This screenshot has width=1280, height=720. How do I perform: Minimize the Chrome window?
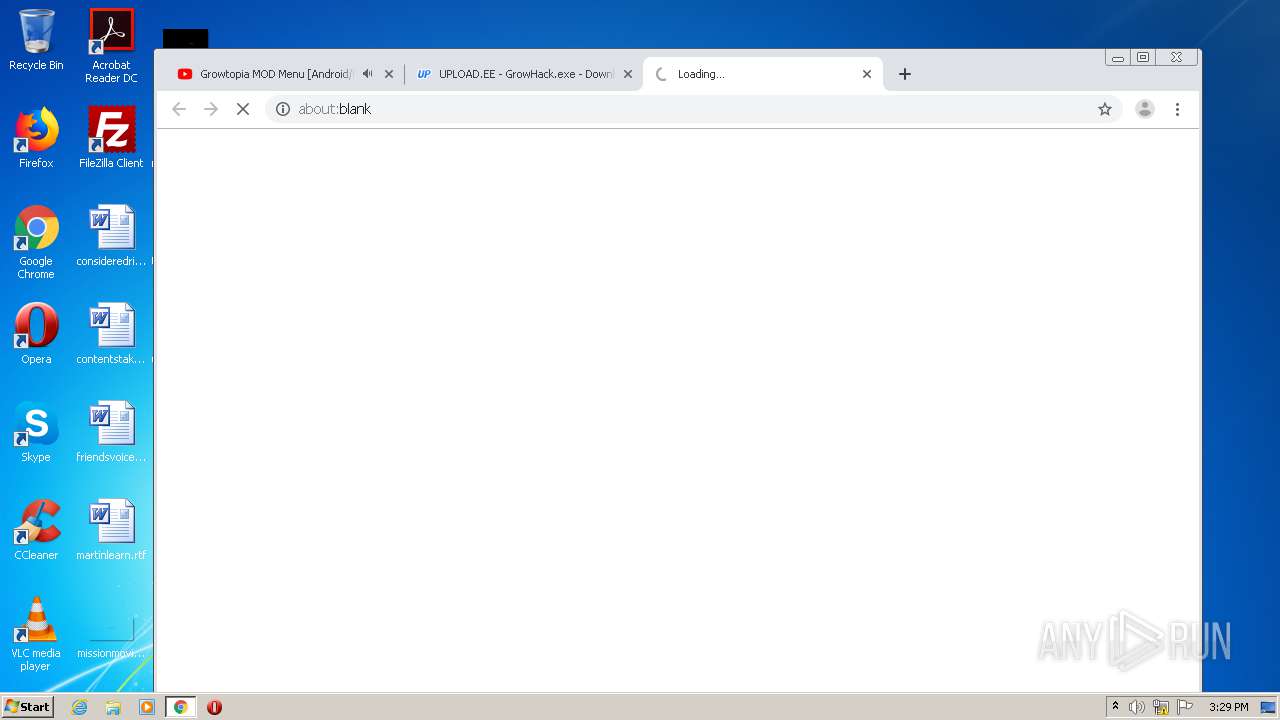pyautogui.click(x=1118, y=58)
